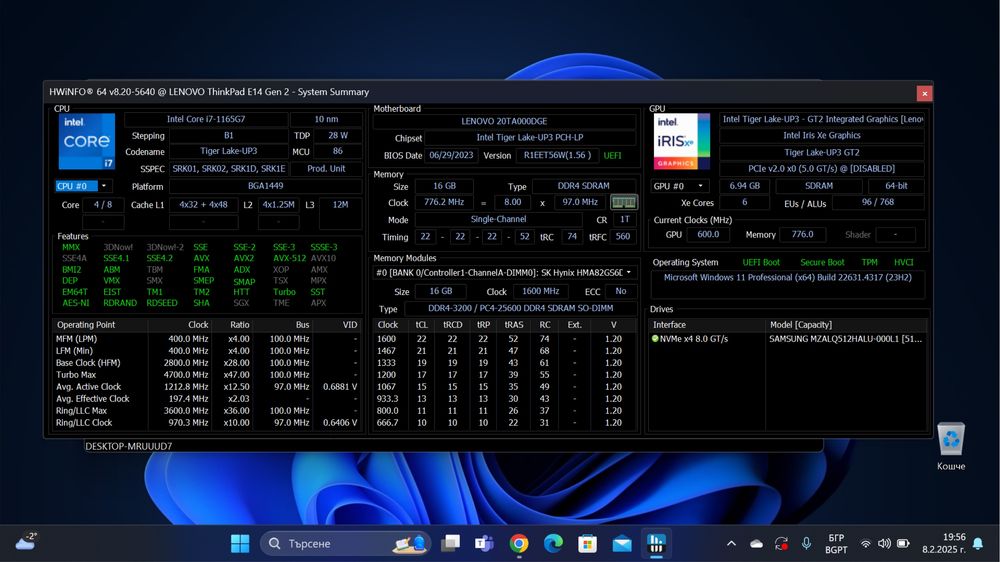
Task: Click the Intel Core i7-1165G7 CPU name field
Action: click(206, 119)
